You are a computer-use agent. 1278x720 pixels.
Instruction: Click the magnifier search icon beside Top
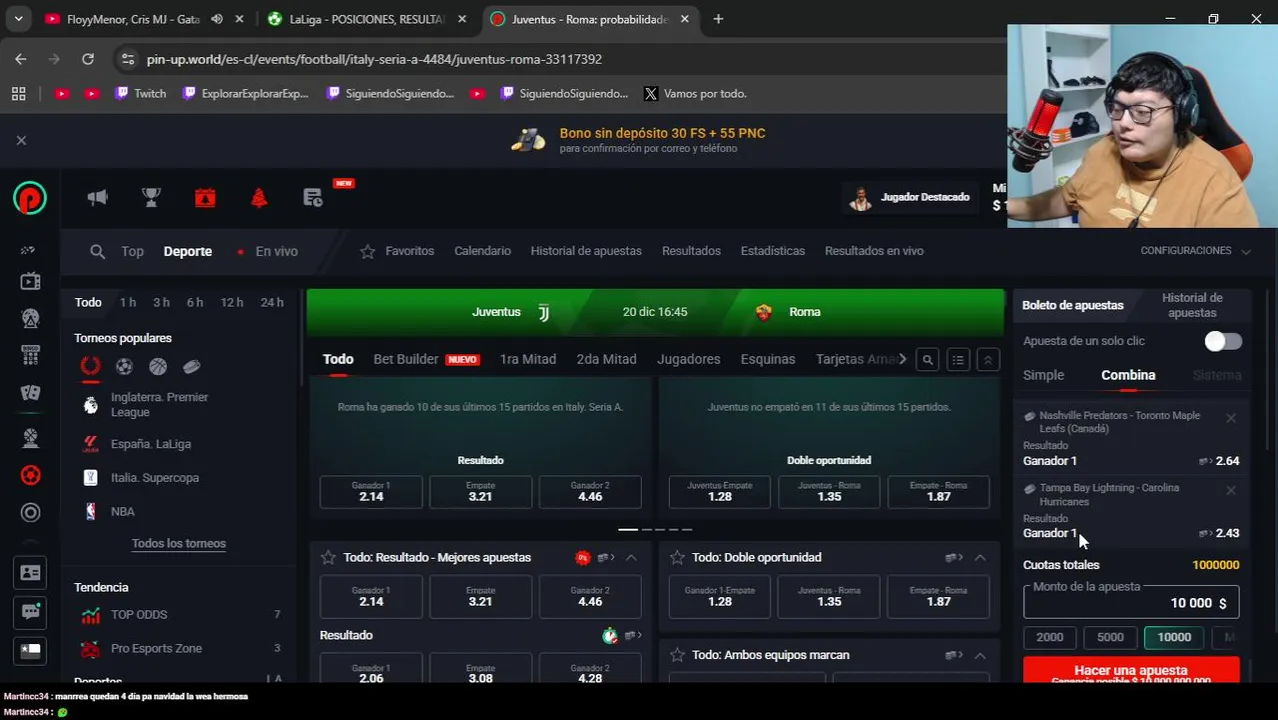click(97, 251)
